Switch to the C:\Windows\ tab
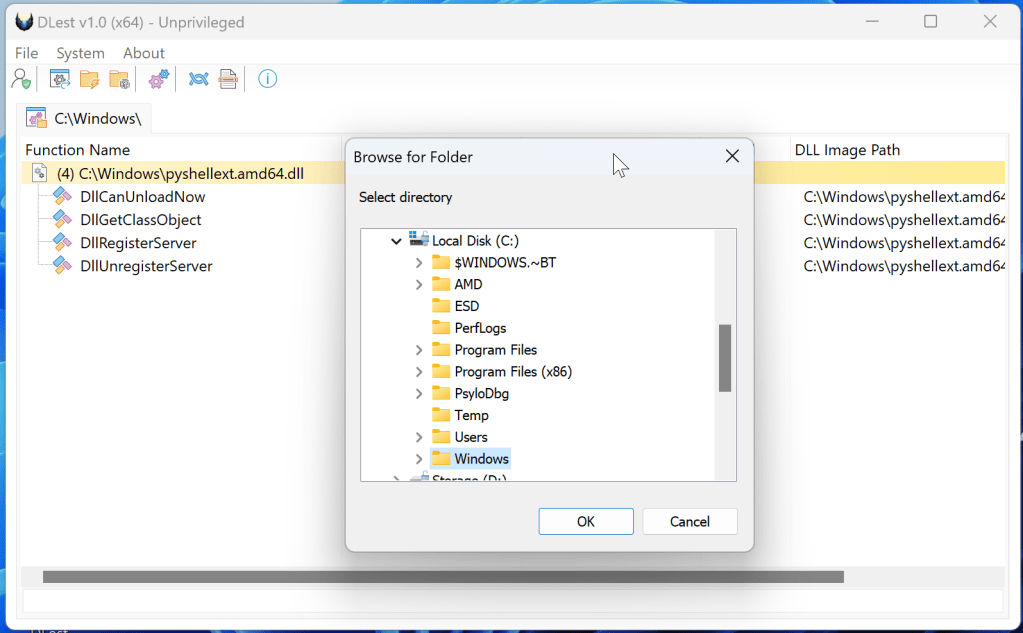Image resolution: width=1023 pixels, height=633 pixels. [x=84, y=119]
